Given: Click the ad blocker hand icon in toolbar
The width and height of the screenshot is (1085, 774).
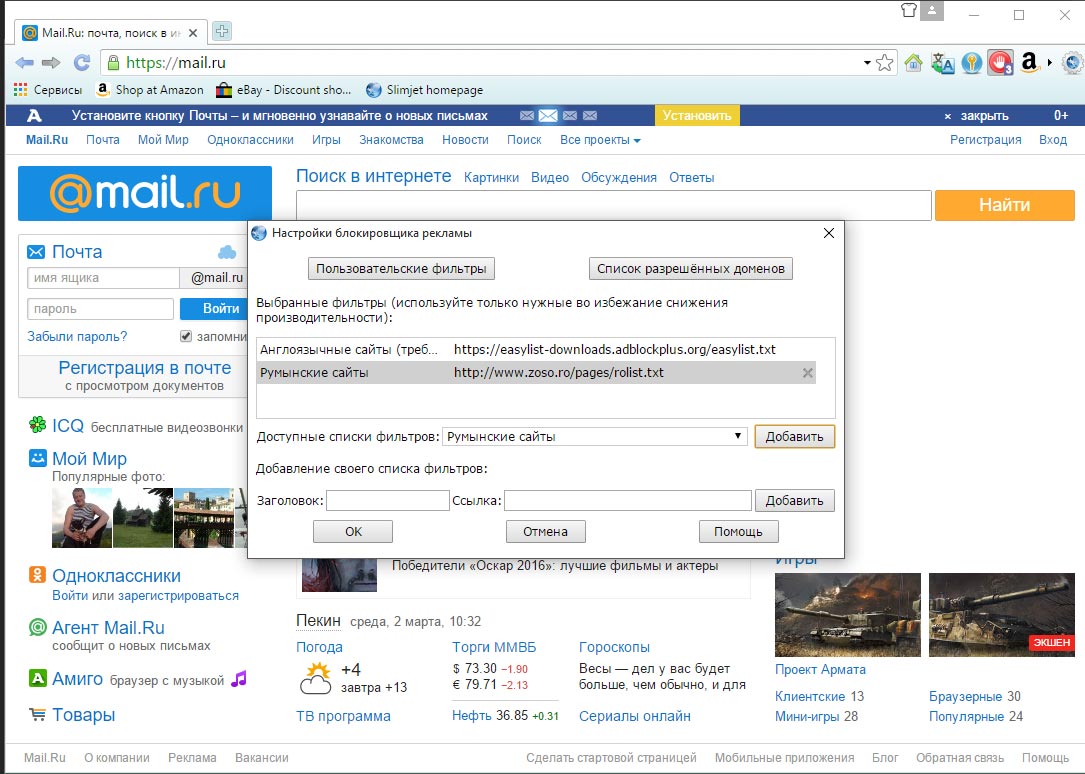Looking at the screenshot, I should coord(1000,63).
